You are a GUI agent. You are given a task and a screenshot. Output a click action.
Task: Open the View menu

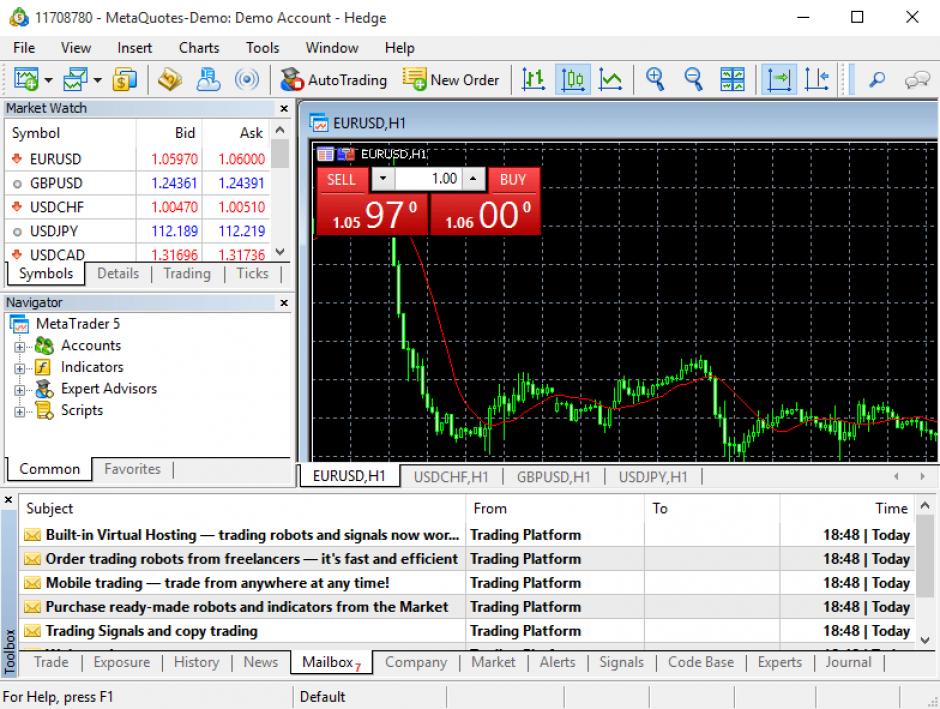click(76, 48)
